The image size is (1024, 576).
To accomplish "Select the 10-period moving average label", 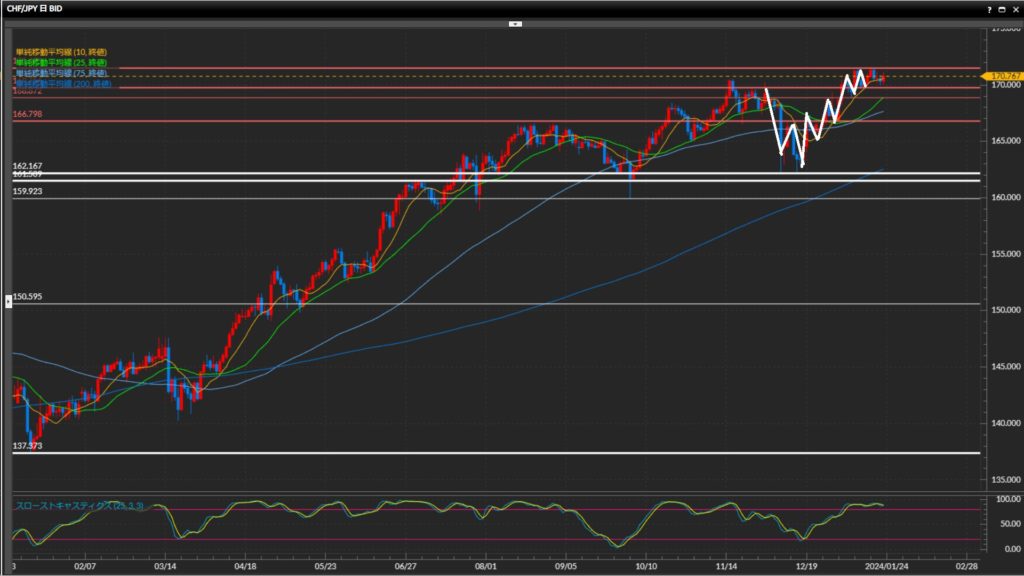I will 60,51.
